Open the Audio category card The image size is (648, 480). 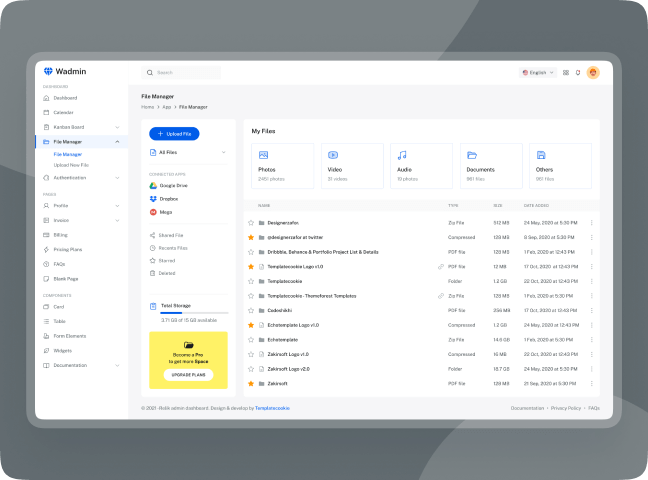click(422, 166)
